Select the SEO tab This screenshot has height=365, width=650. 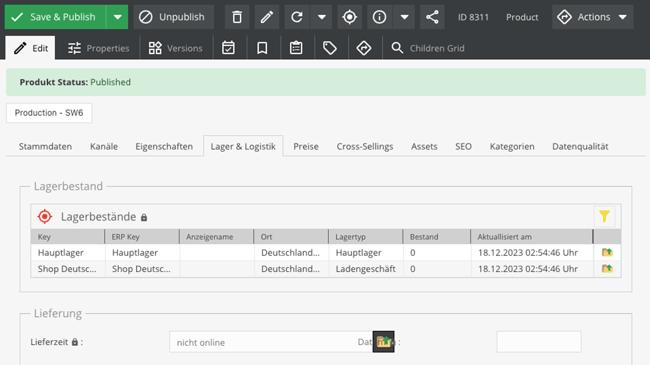[x=463, y=146]
